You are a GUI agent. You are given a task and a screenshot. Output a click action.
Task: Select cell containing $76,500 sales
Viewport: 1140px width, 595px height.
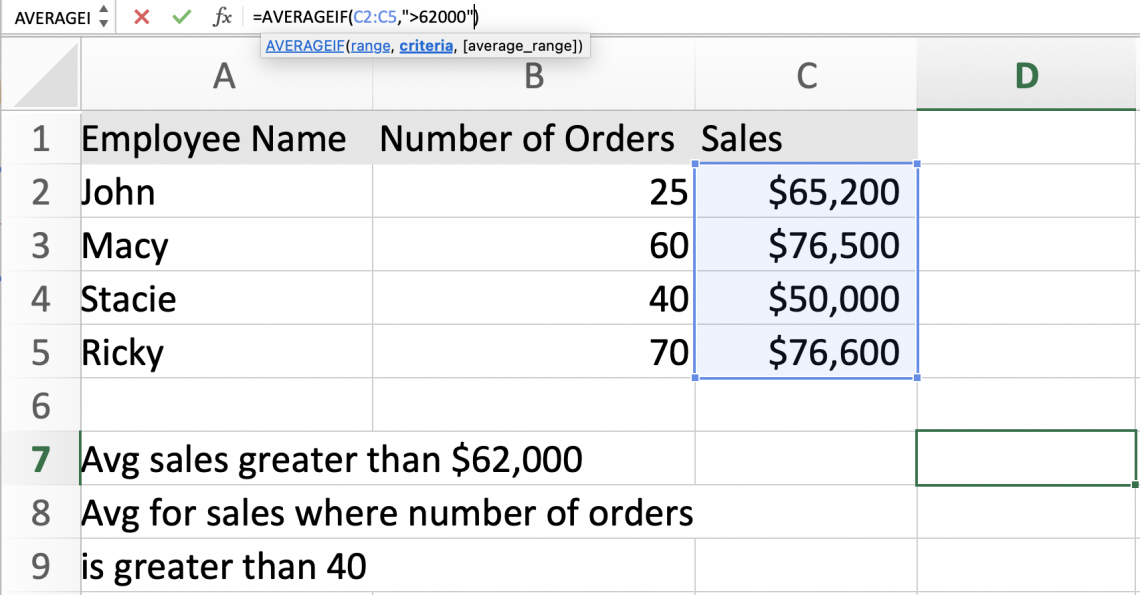806,245
